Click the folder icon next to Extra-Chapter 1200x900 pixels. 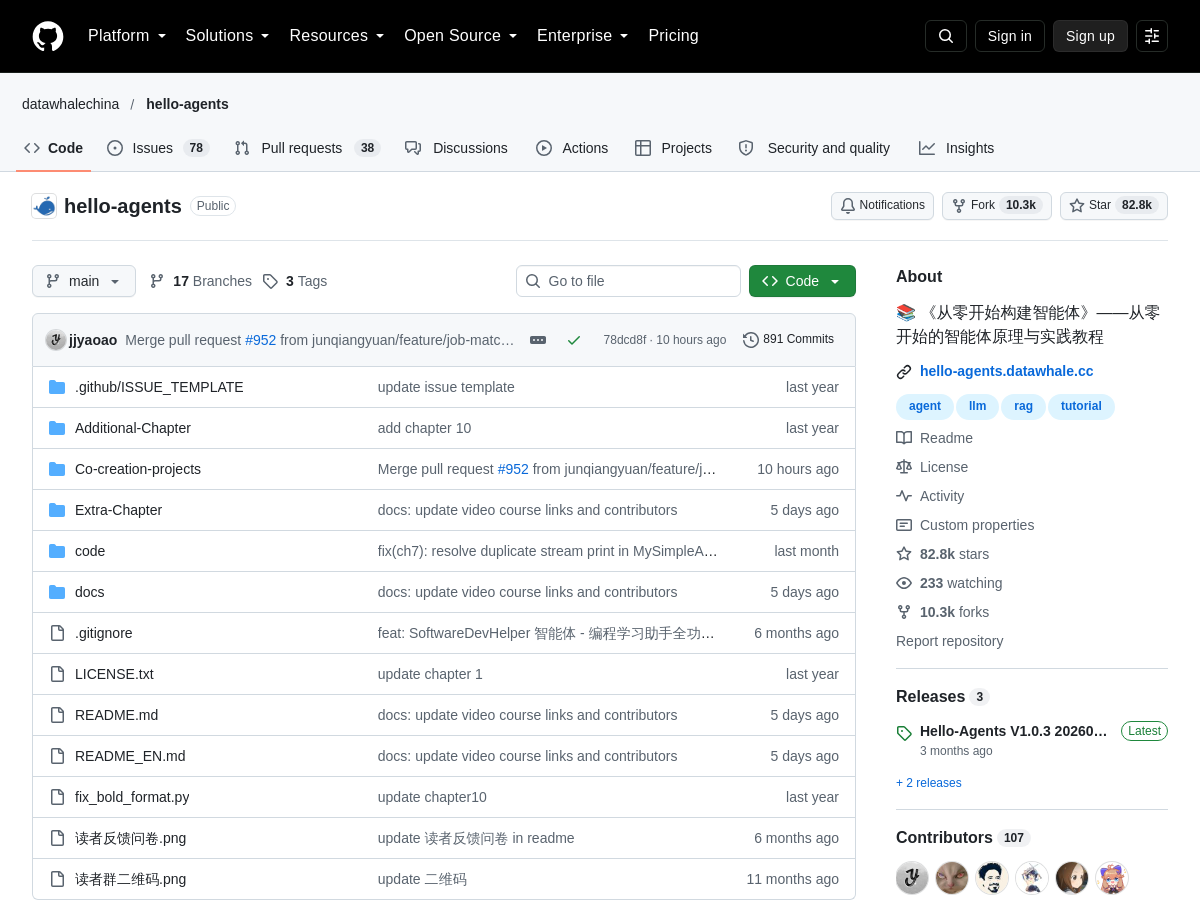tap(57, 510)
